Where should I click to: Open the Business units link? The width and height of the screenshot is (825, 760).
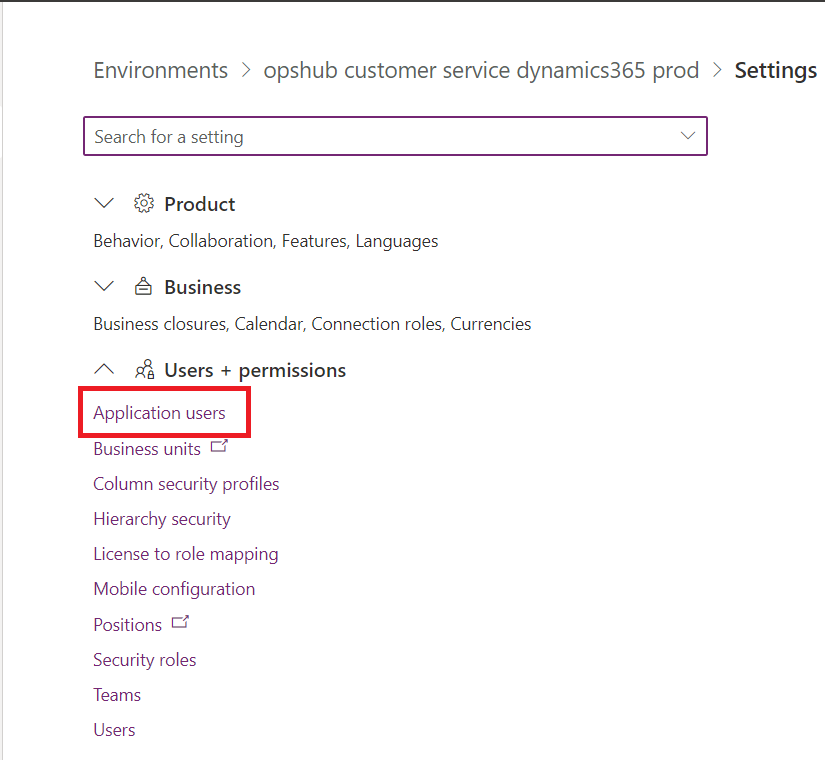coord(147,449)
